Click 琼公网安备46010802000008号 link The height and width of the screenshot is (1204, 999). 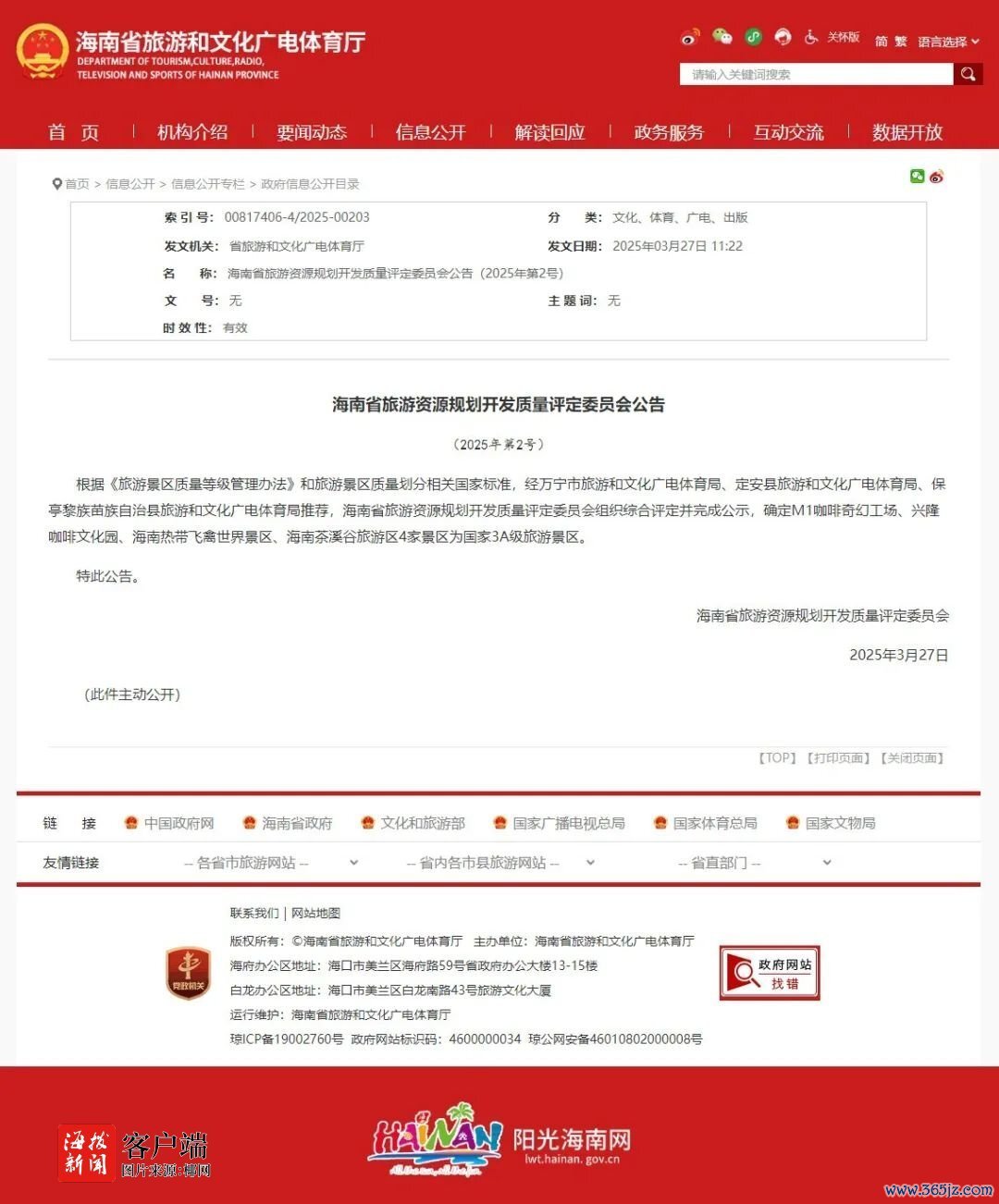pyautogui.click(x=615, y=1039)
